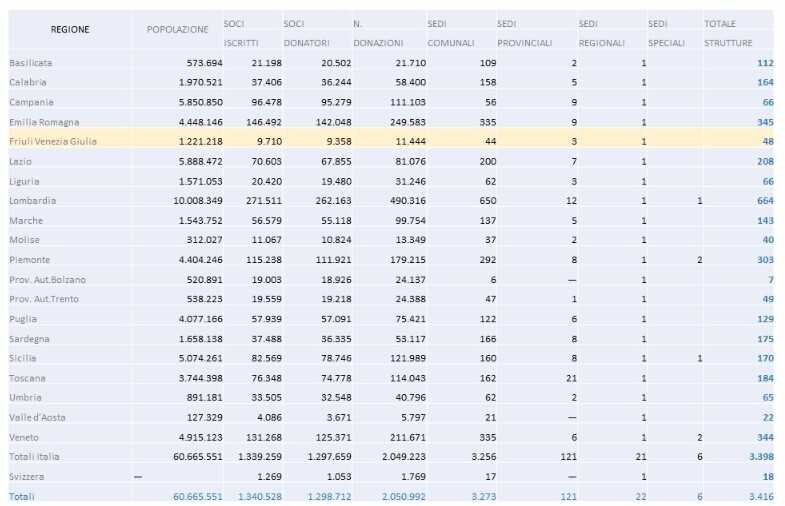Viewport: 785px width, 506px height.
Task: Select the TOTALE STRUTTURE column header
Action: [x=729, y=32]
